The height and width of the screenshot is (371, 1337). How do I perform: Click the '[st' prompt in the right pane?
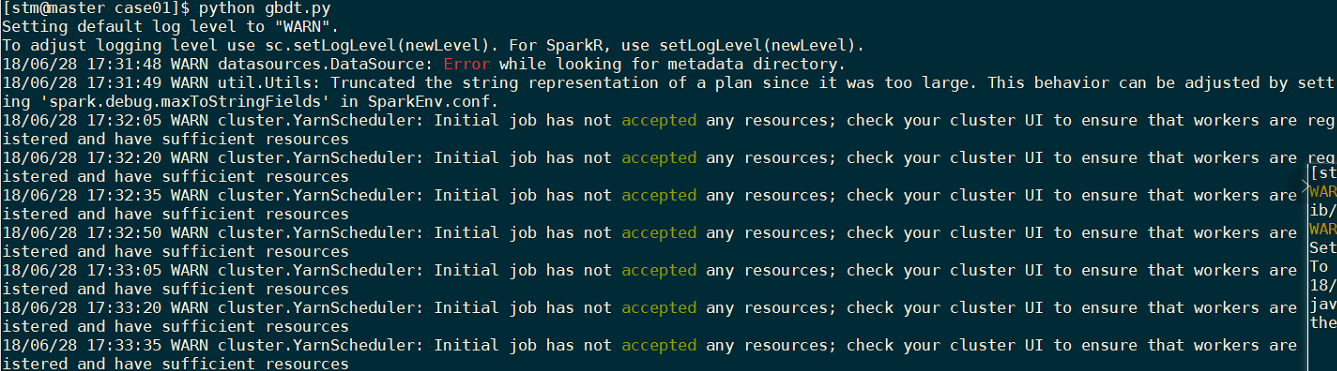click(1323, 171)
